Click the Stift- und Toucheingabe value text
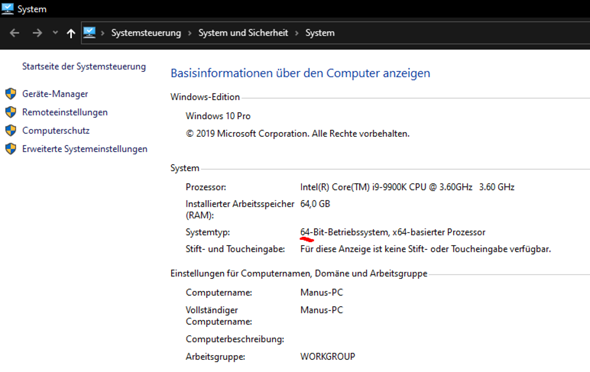The width and height of the screenshot is (590, 372). click(x=425, y=249)
